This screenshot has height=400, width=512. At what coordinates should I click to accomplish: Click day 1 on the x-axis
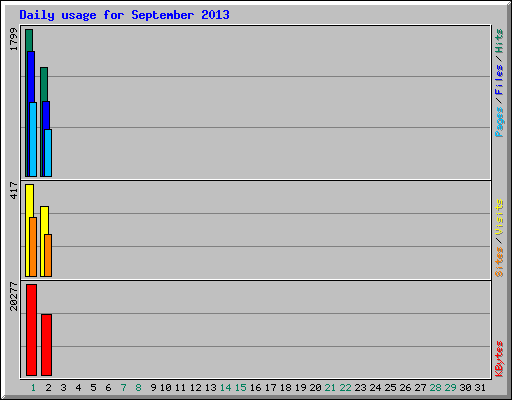tap(33, 388)
